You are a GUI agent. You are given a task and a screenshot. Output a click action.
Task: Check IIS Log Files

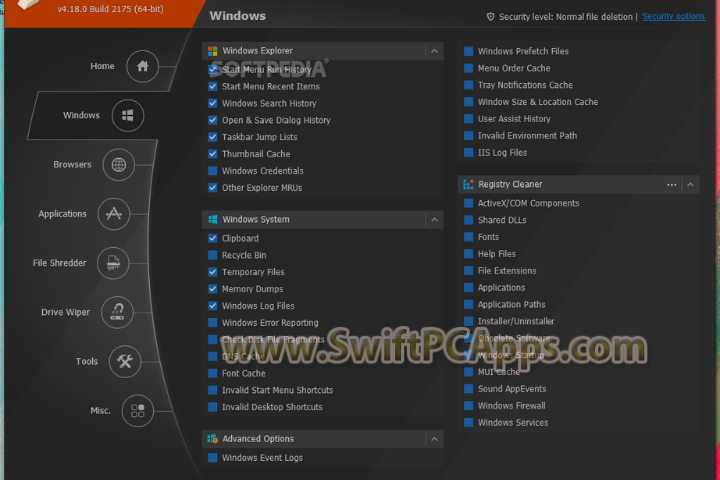click(468, 152)
